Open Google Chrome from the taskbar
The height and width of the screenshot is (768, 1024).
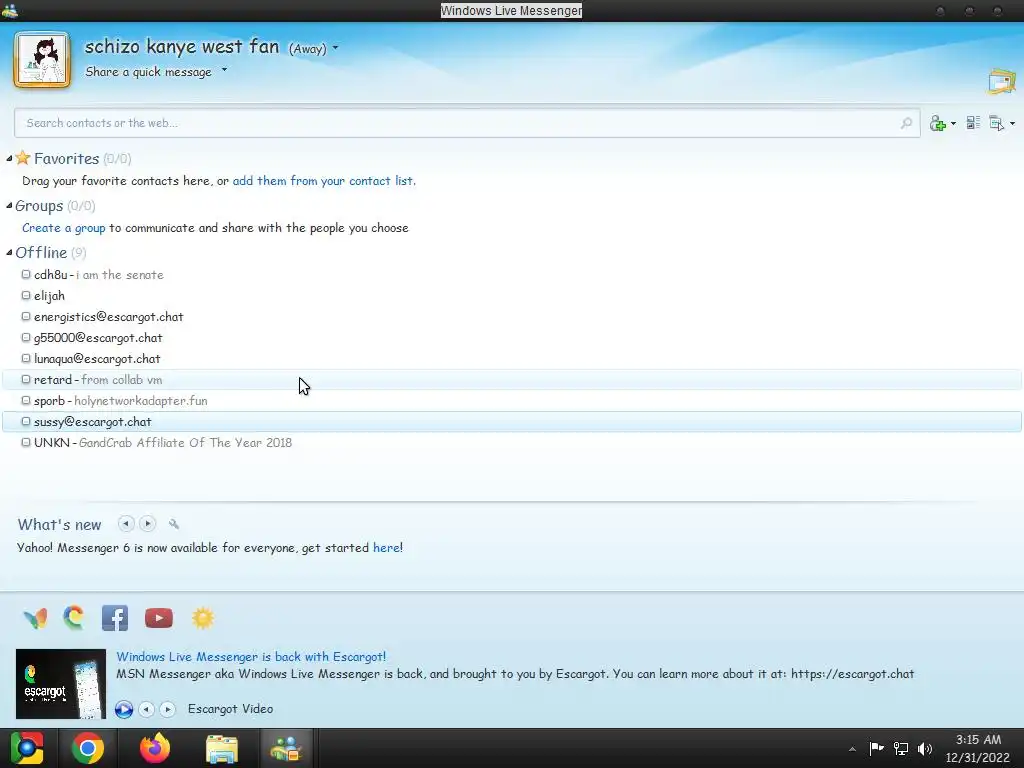[88, 748]
